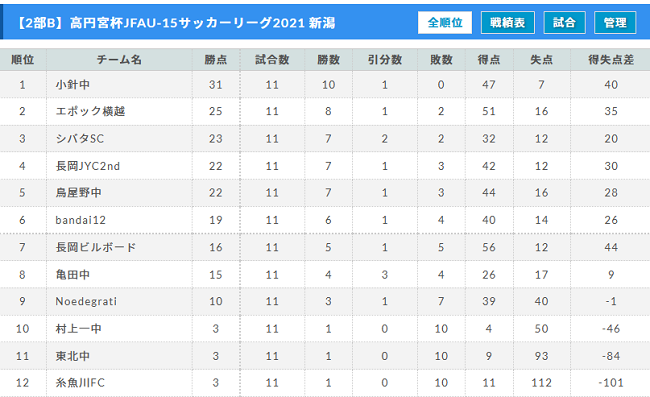Click the 長岡ビルボード team name
650x397 pixels.
96,247
